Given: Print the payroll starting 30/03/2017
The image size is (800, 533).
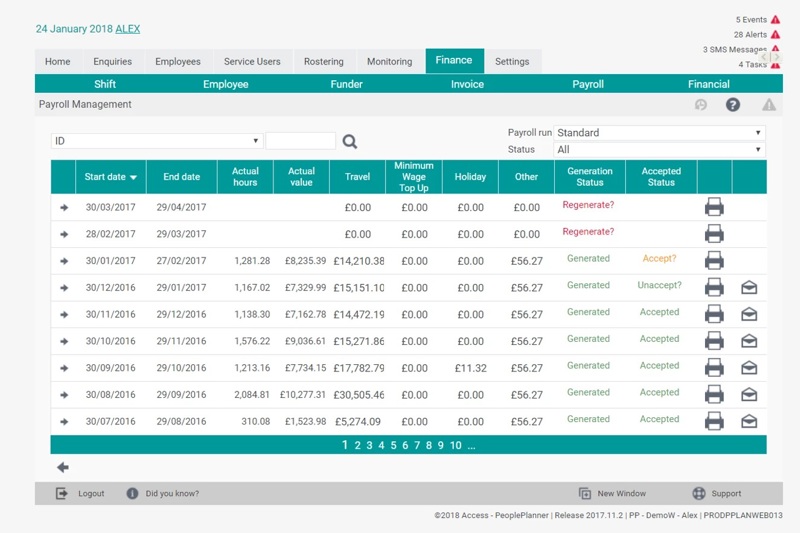Looking at the screenshot, I should click(714, 208).
